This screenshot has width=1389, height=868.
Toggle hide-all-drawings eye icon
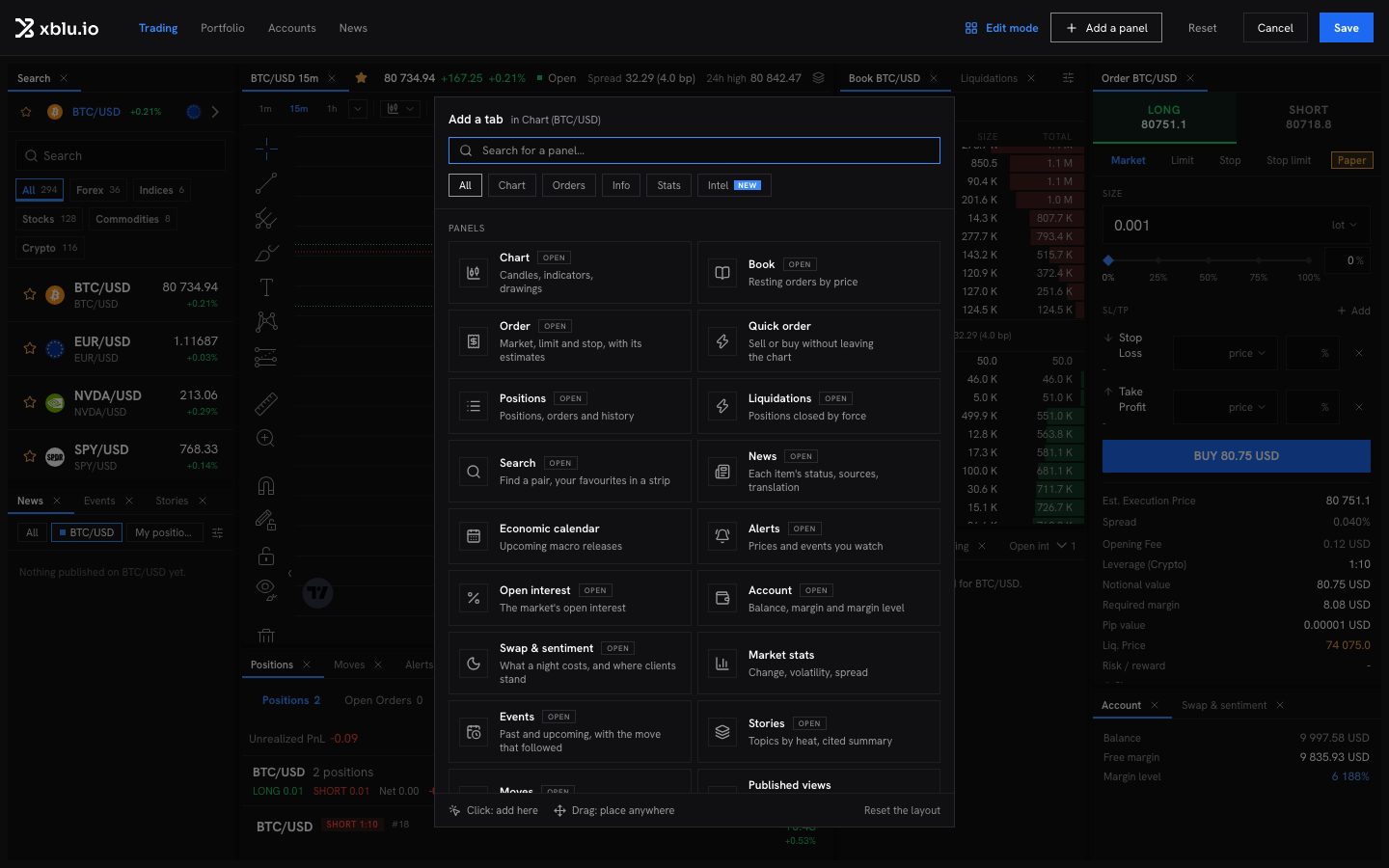coord(266,589)
